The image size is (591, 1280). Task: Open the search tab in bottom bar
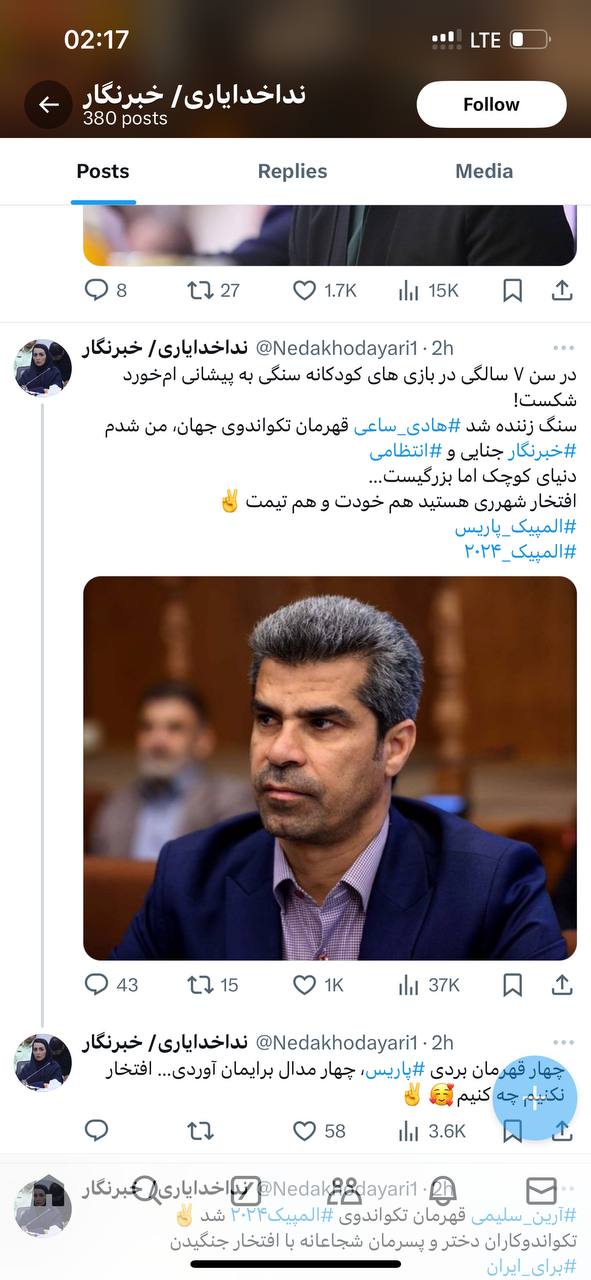point(147,1190)
